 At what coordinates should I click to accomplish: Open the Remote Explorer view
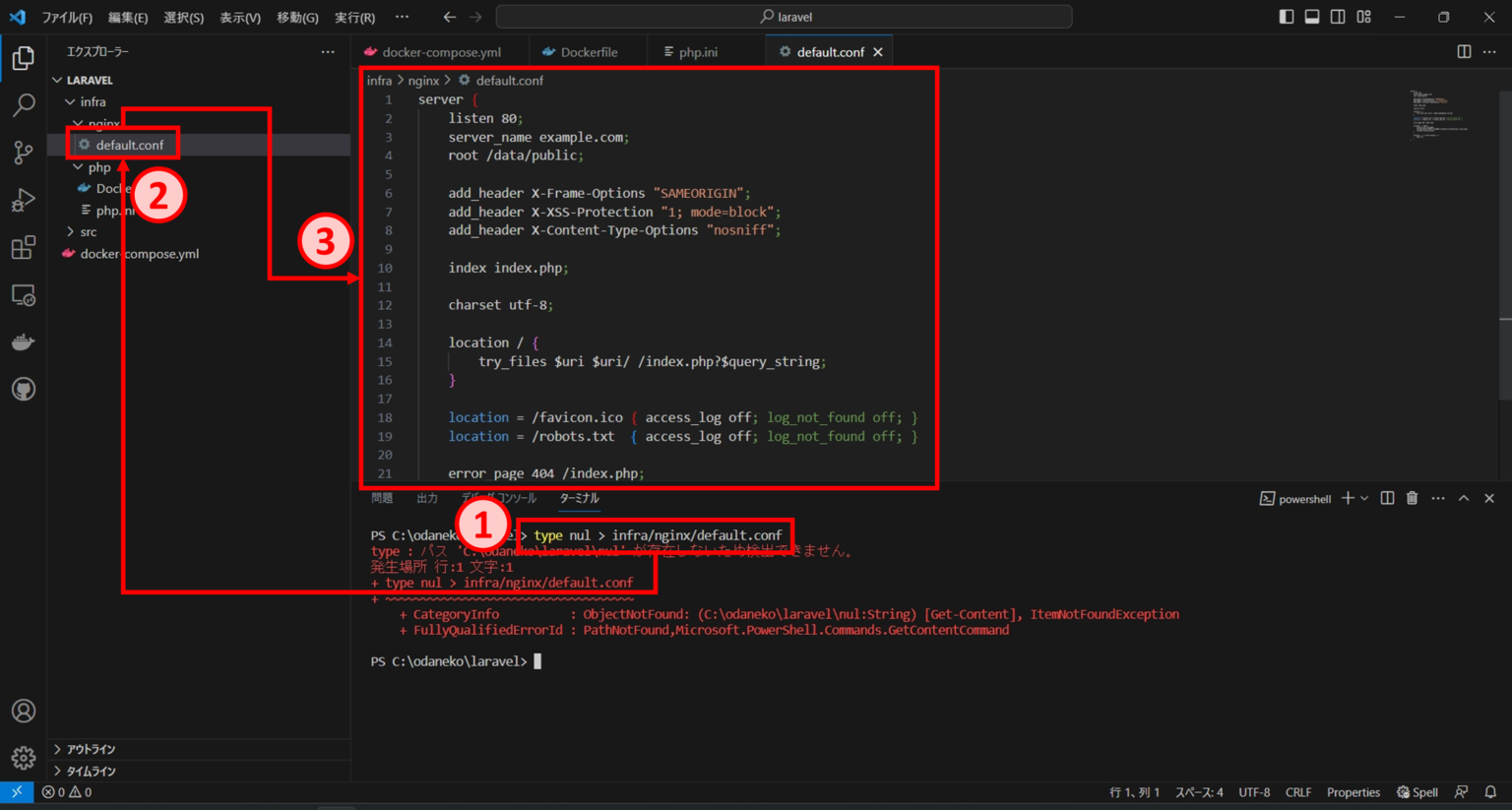[x=22, y=294]
